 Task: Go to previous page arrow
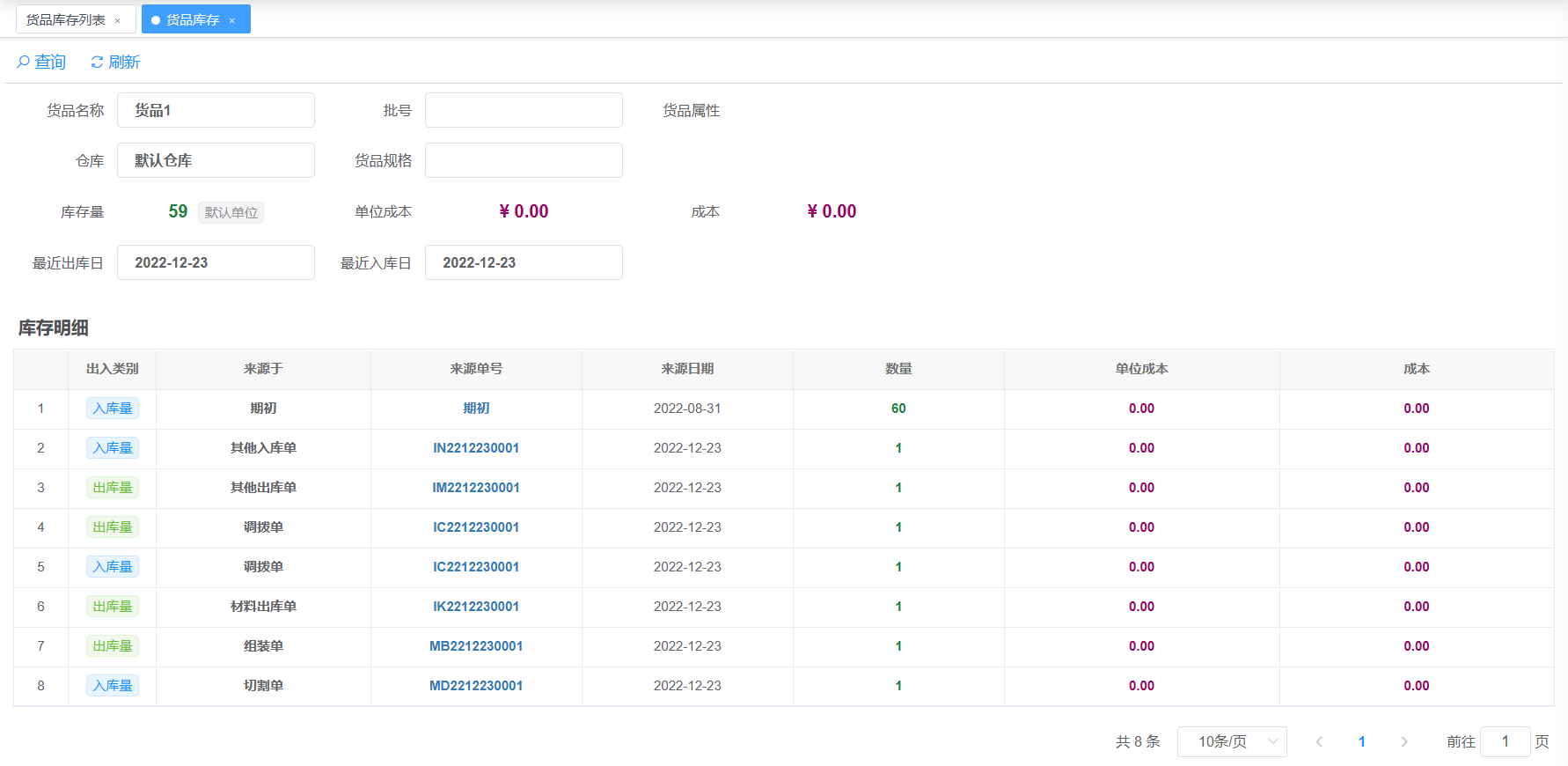pyautogui.click(x=1319, y=741)
